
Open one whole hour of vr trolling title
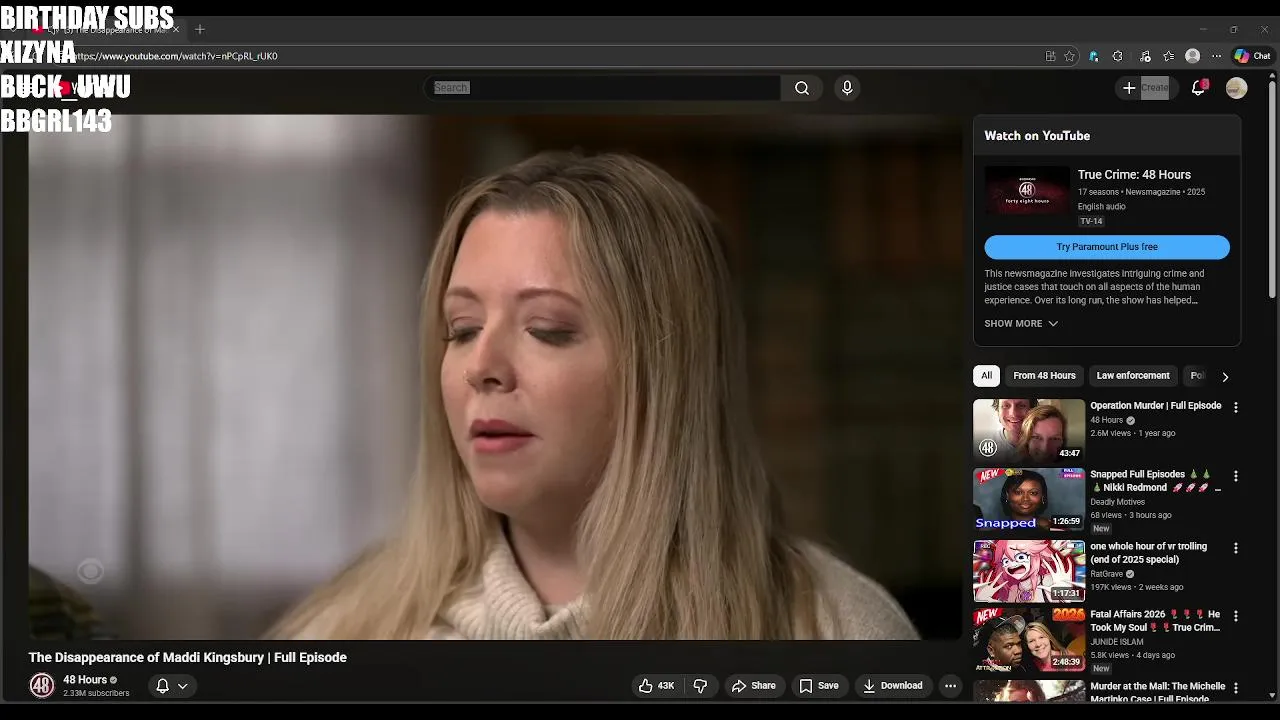point(1148,553)
